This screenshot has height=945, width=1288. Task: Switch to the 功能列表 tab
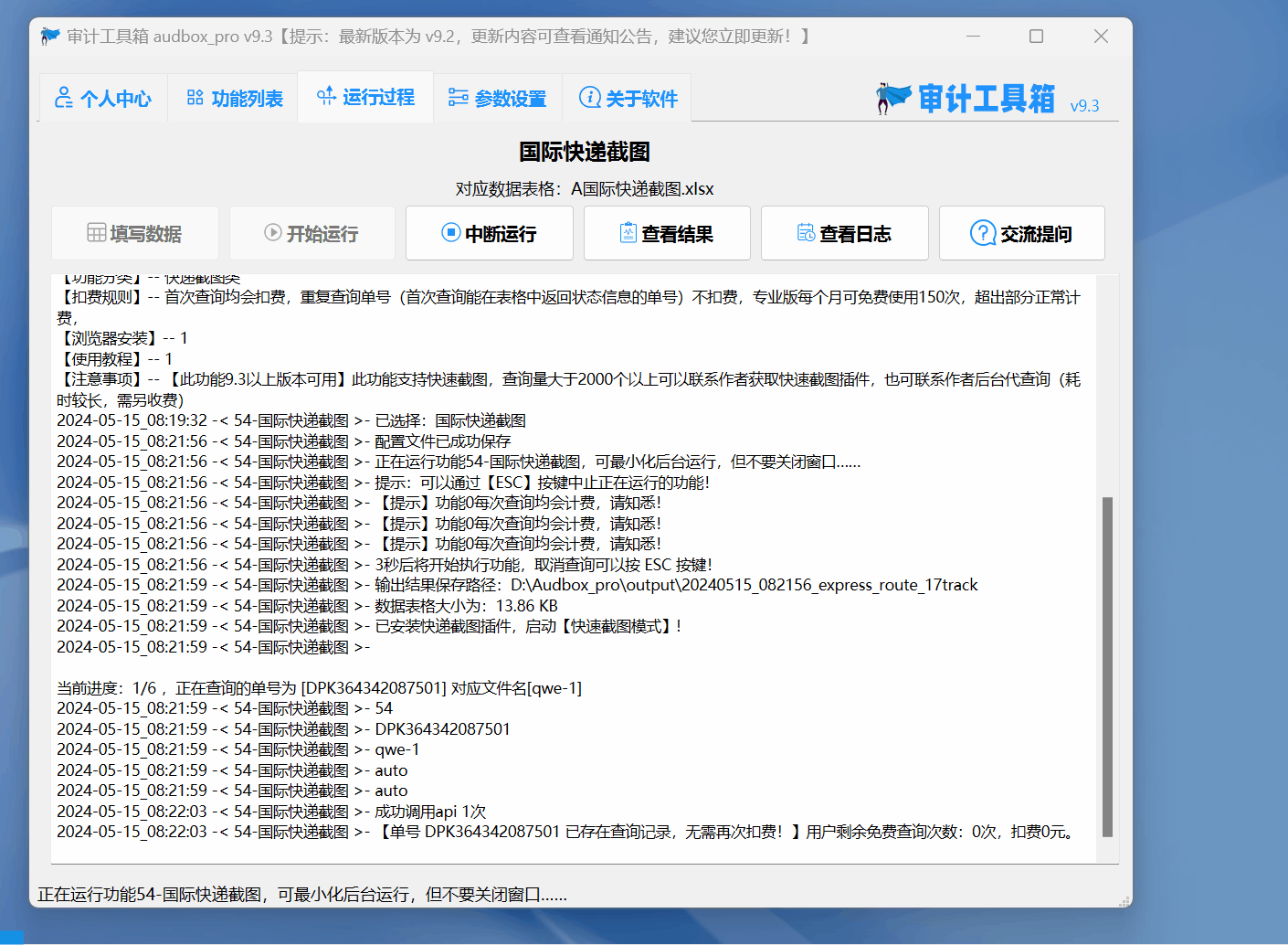tap(234, 98)
